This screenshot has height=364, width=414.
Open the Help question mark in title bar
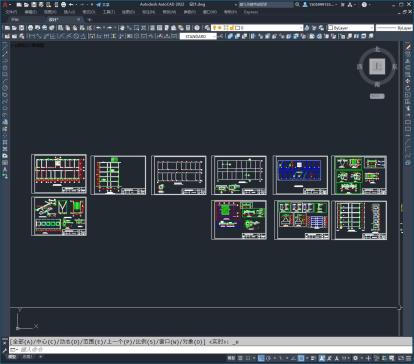tap(364, 5)
